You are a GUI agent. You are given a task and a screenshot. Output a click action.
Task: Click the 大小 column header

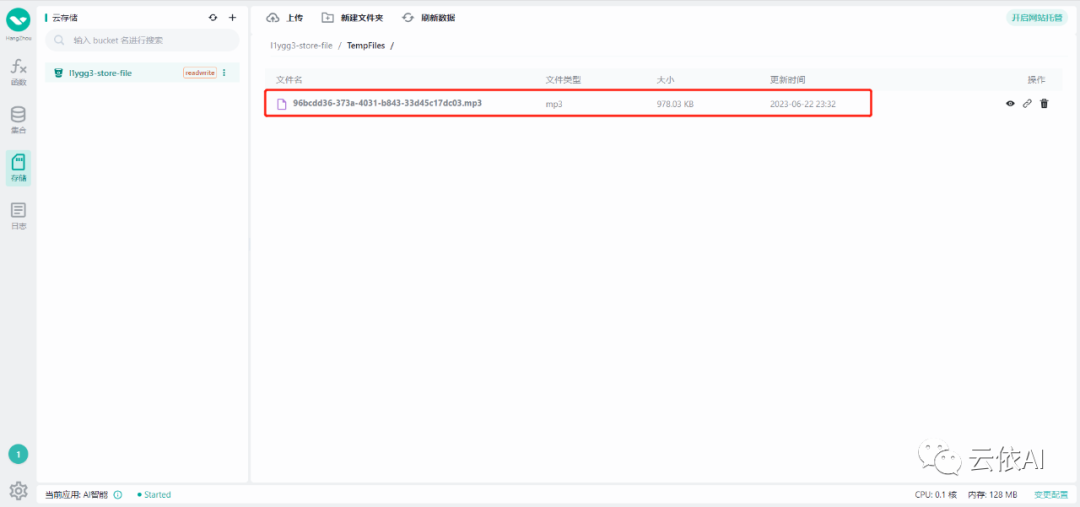coord(665,80)
